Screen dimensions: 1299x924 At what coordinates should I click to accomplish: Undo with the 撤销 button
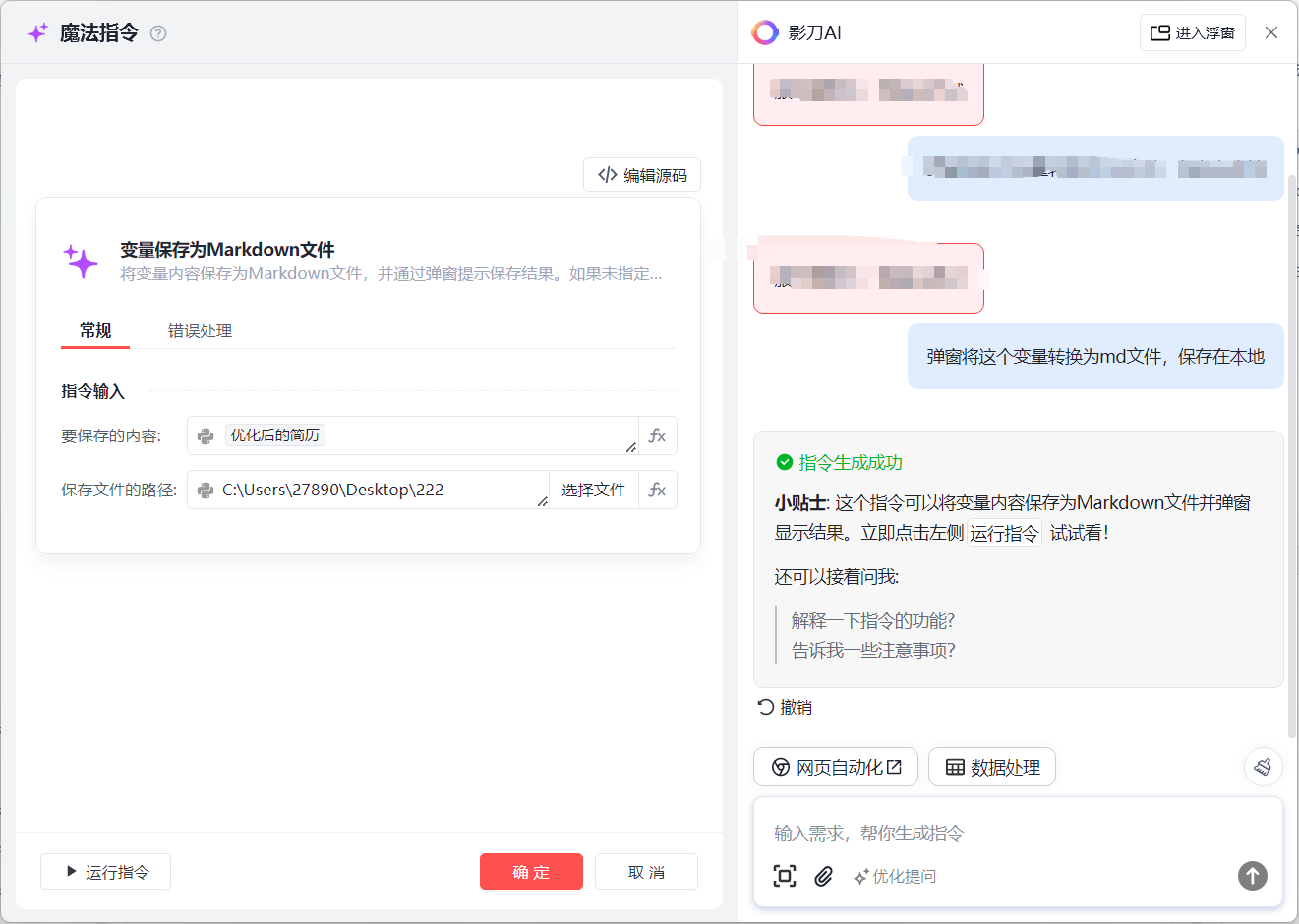click(x=785, y=708)
